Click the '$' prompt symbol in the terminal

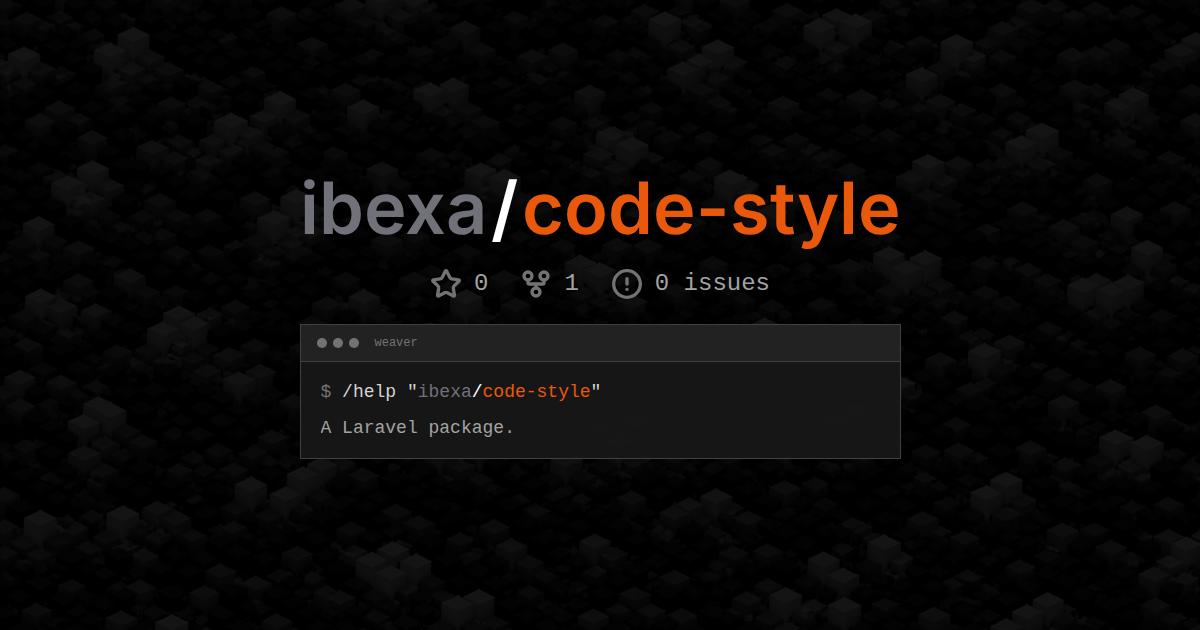coord(326,391)
